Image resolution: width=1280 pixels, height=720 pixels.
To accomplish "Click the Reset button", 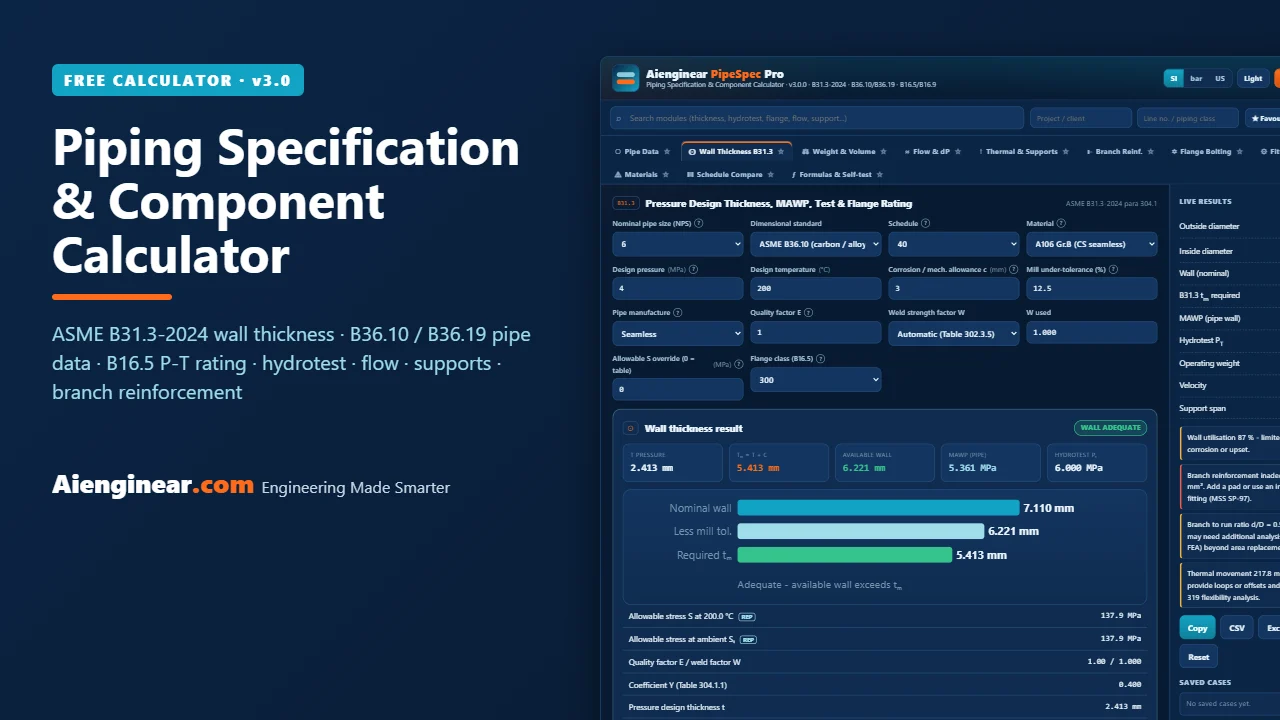I will (1198, 657).
